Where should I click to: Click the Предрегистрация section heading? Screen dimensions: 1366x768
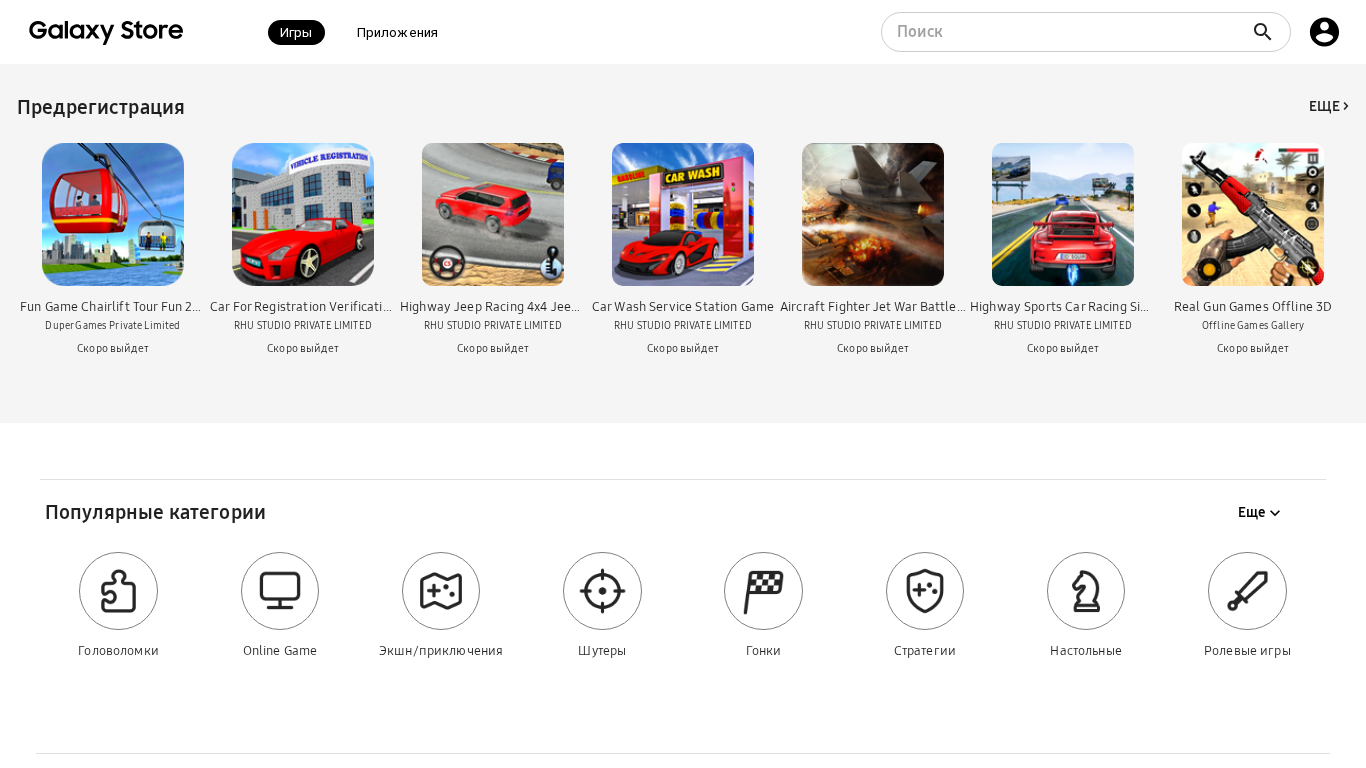tap(101, 107)
